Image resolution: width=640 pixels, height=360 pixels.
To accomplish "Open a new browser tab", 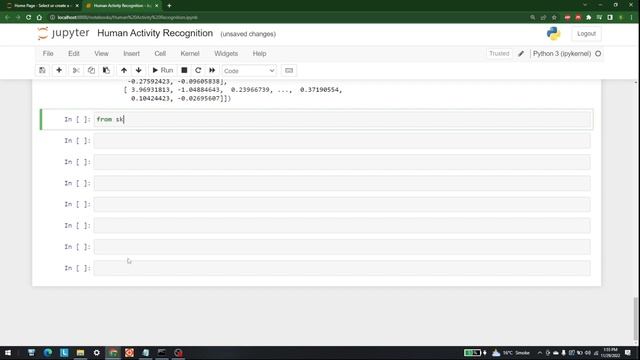I will click(x=169, y=6).
